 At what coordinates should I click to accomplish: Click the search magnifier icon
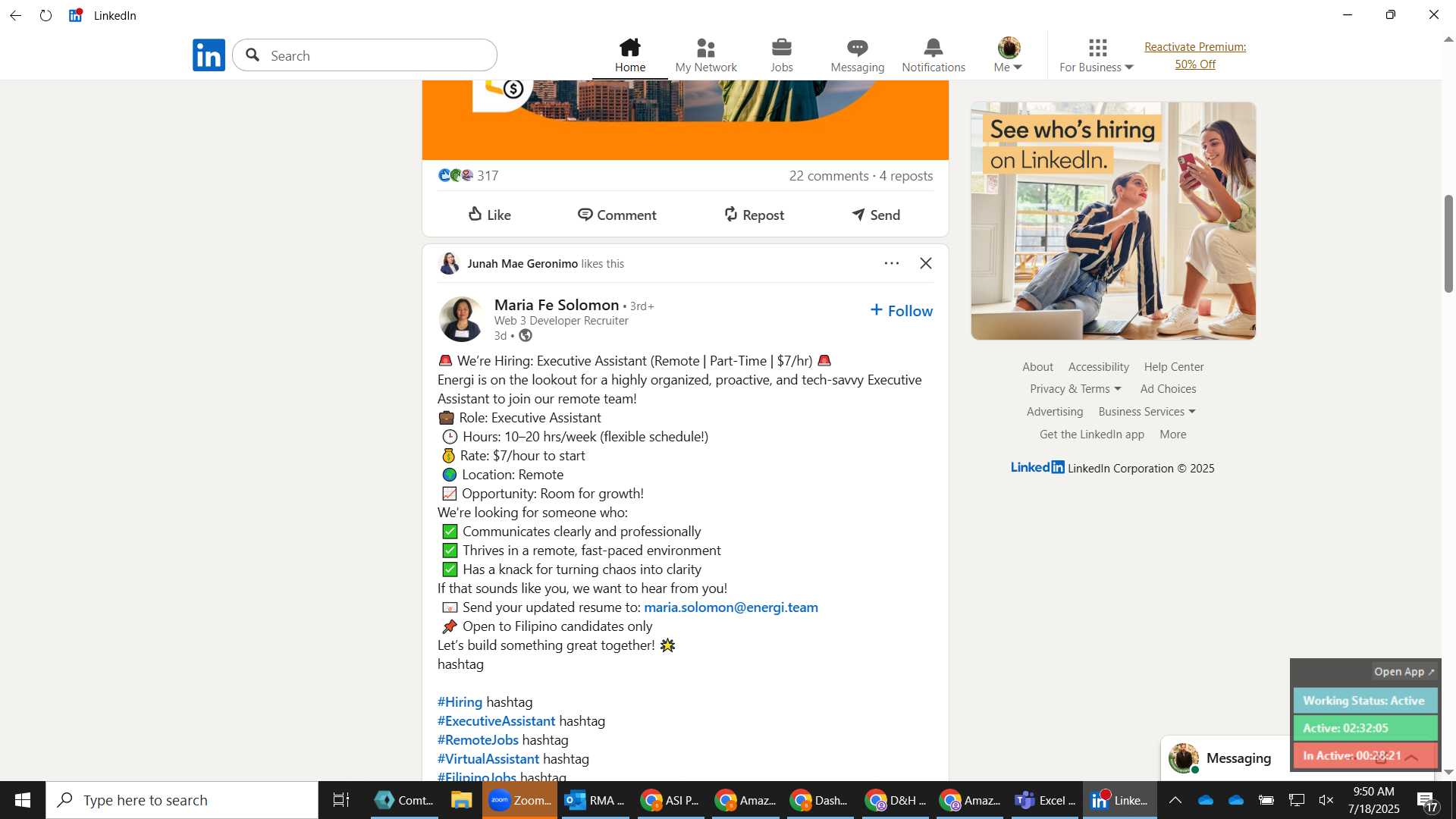pos(253,55)
